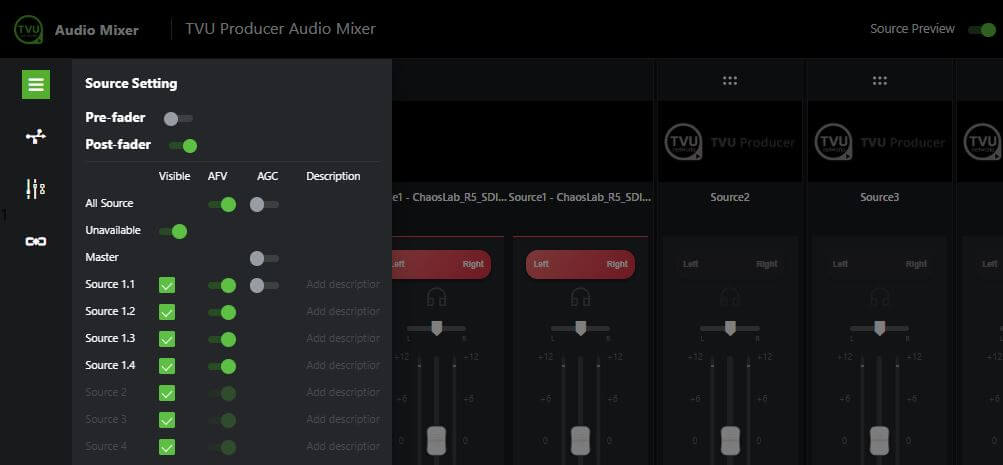Viewport: 1003px width, 465px height.
Task: Toggle AGC for All Source
Action: click(264, 205)
